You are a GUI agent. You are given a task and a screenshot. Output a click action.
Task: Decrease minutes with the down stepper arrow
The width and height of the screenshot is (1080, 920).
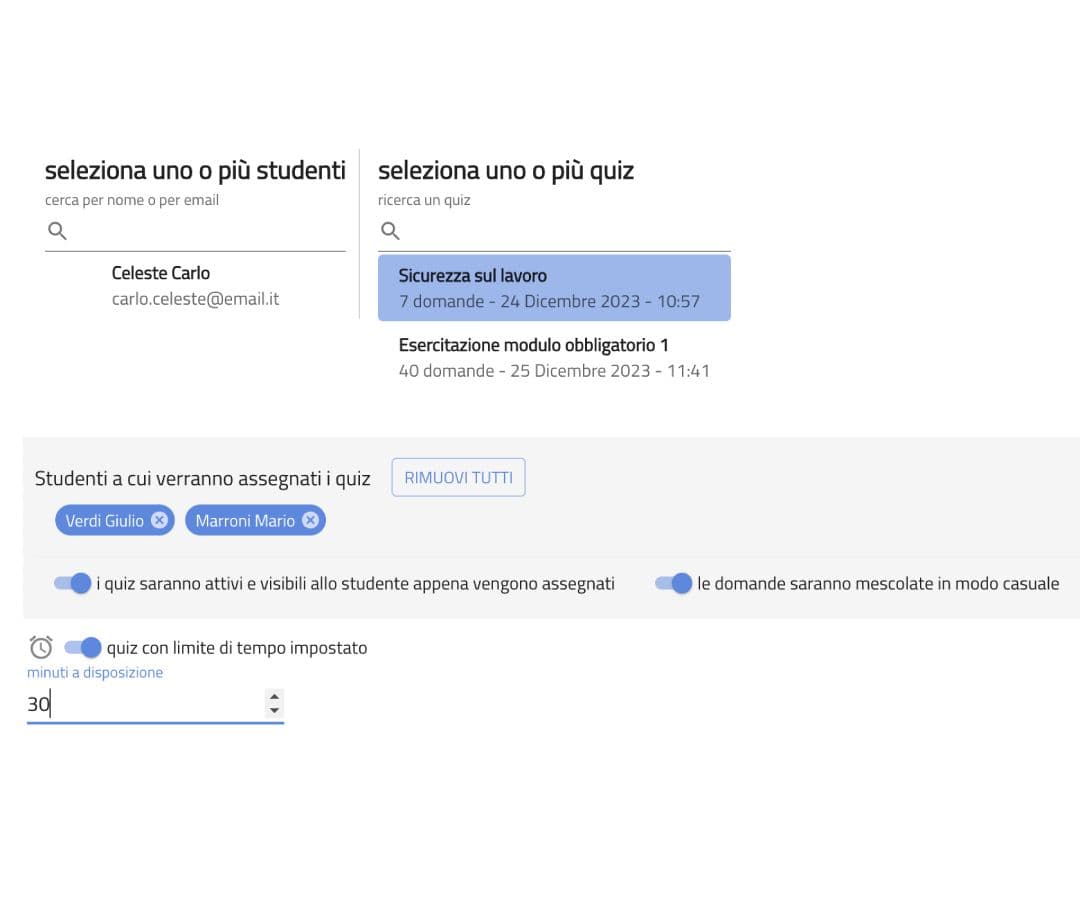[275, 711]
